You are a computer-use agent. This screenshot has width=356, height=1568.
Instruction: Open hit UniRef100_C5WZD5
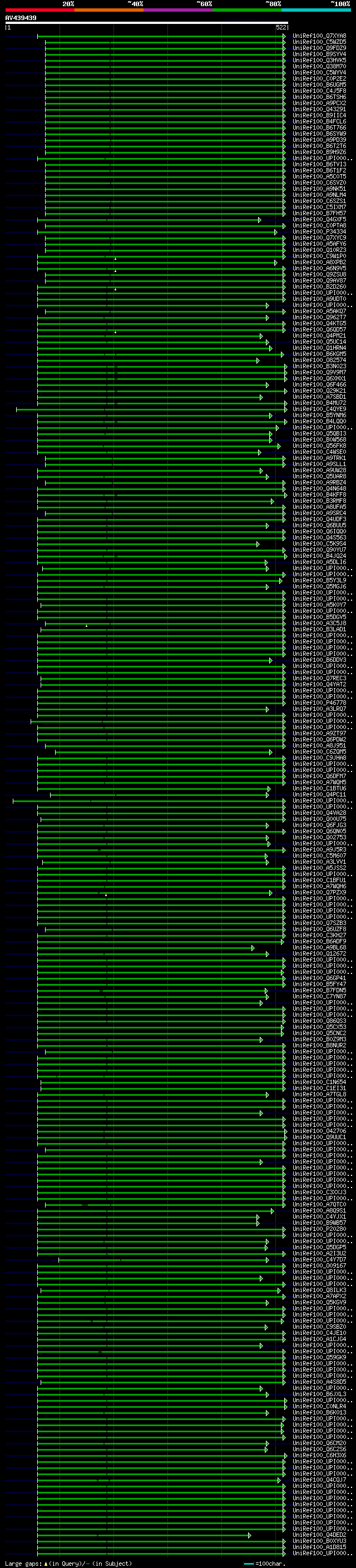[x=319, y=42]
